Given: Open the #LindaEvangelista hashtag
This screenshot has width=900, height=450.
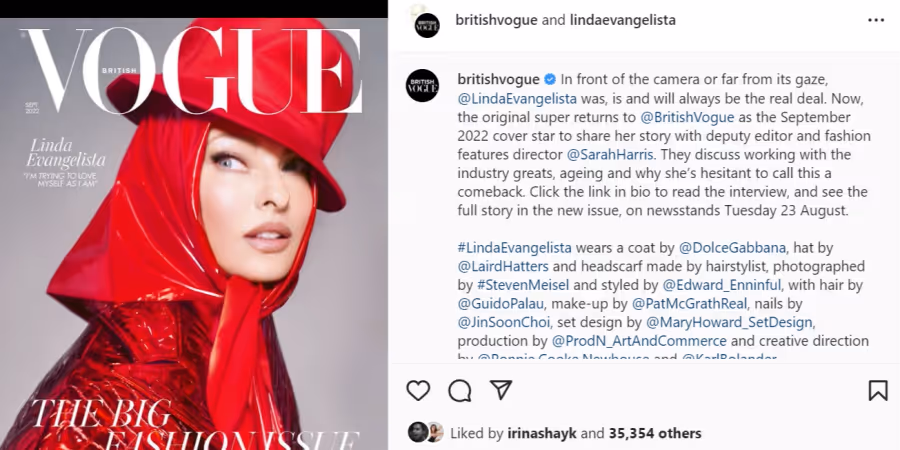Looking at the screenshot, I should point(514,248).
